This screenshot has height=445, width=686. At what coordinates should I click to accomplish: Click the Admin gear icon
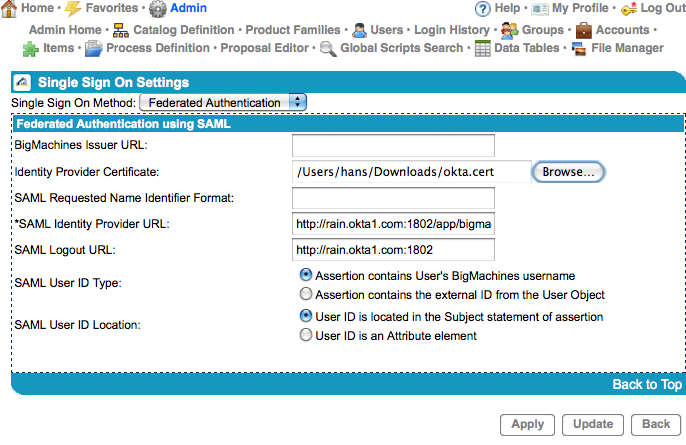click(157, 9)
